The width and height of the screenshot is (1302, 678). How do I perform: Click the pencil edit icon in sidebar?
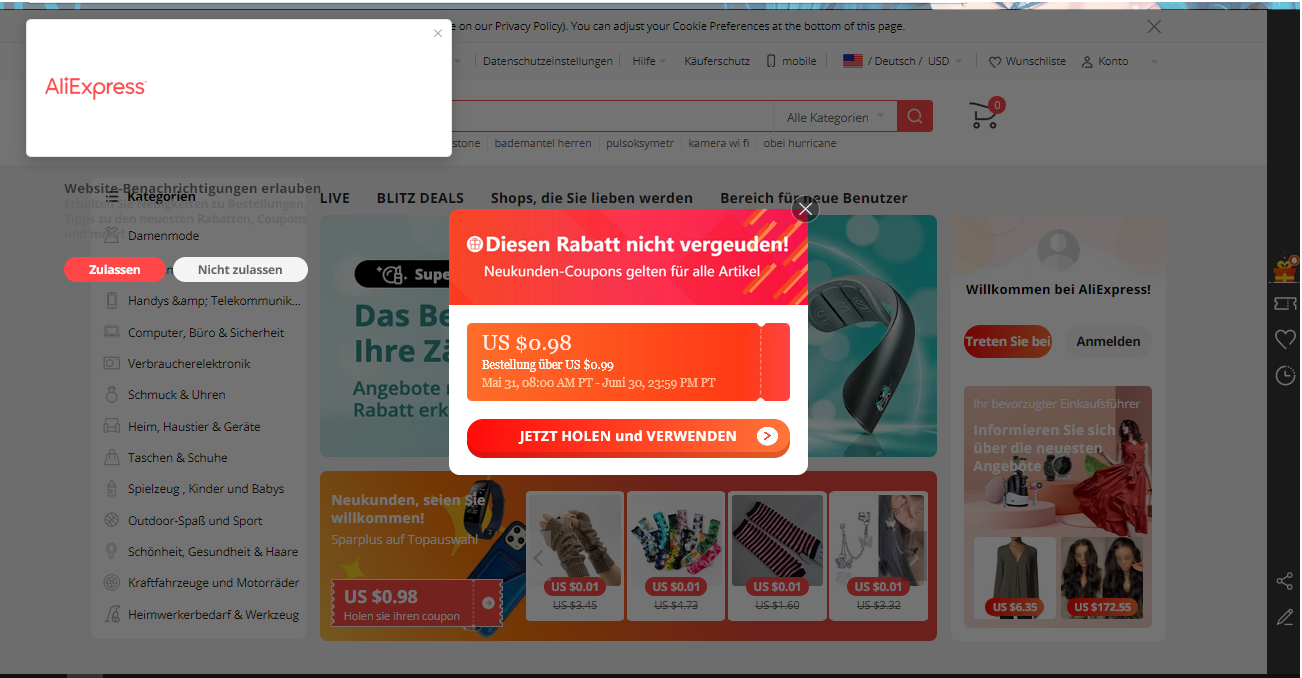click(1285, 617)
